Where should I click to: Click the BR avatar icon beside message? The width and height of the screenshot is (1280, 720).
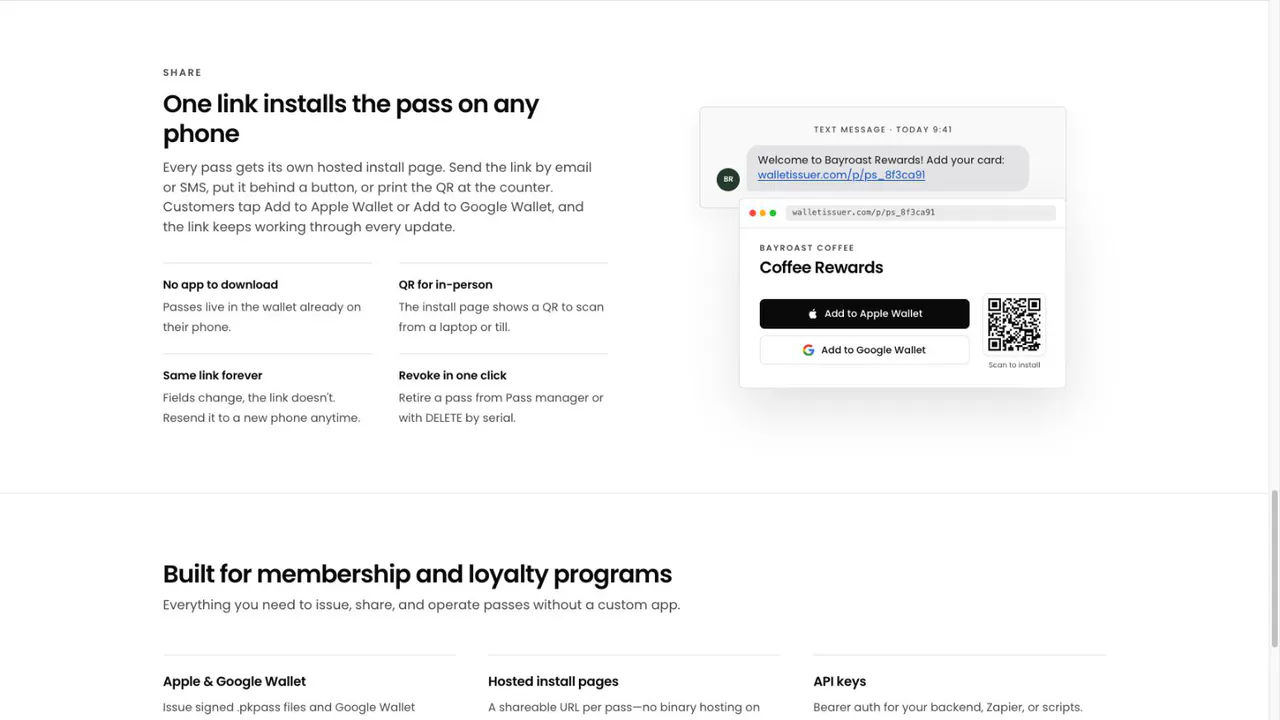pos(728,179)
